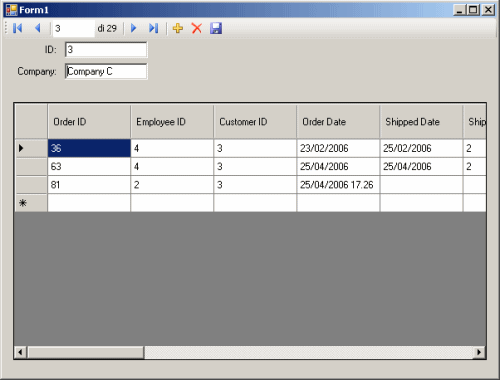Click the 'di 29' record count label
The height and width of the screenshot is (380, 500).
click(x=107, y=28)
